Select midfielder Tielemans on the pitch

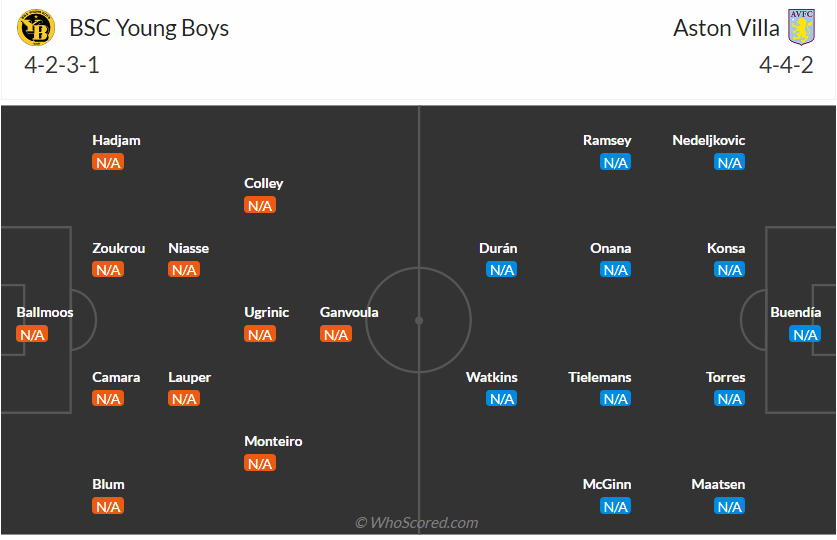(600, 378)
